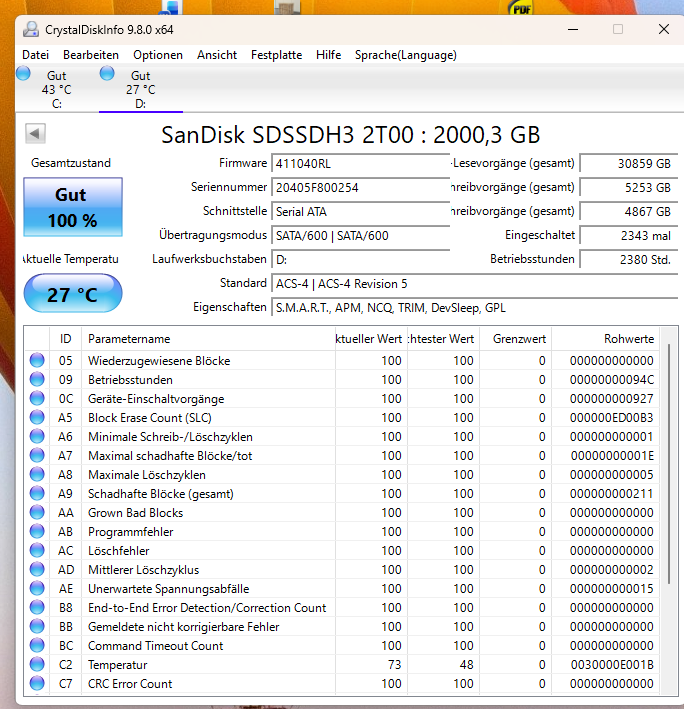Click status orb of End-to-End Error row
The height and width of the screenshot is (709, 684).
[37, 607]
